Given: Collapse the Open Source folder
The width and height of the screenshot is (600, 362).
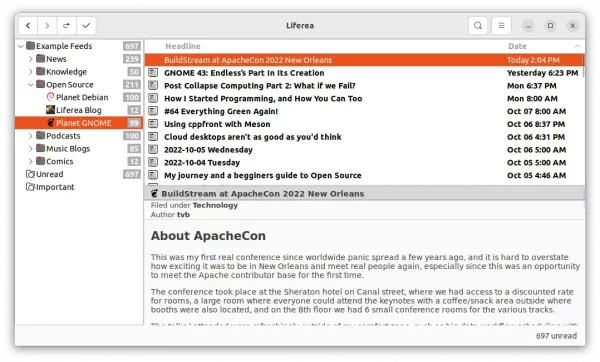Looking at the screenshot, I should pos(31,85).
